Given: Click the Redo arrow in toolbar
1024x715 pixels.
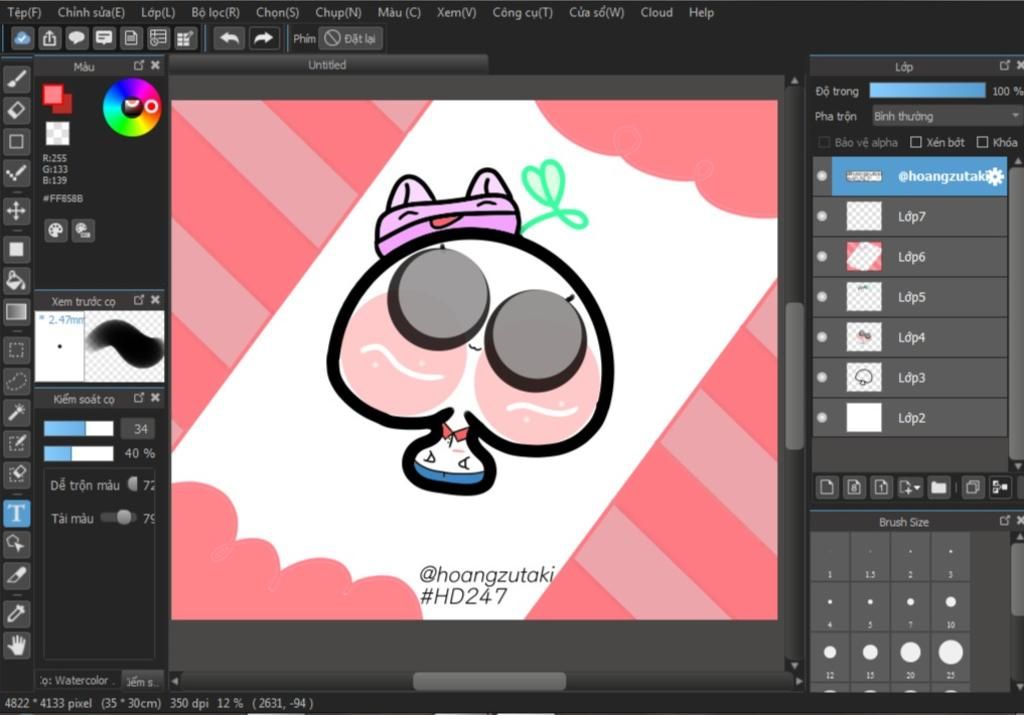Looking at the screenshot, I should pyautogui.click(x=263, y=39).
